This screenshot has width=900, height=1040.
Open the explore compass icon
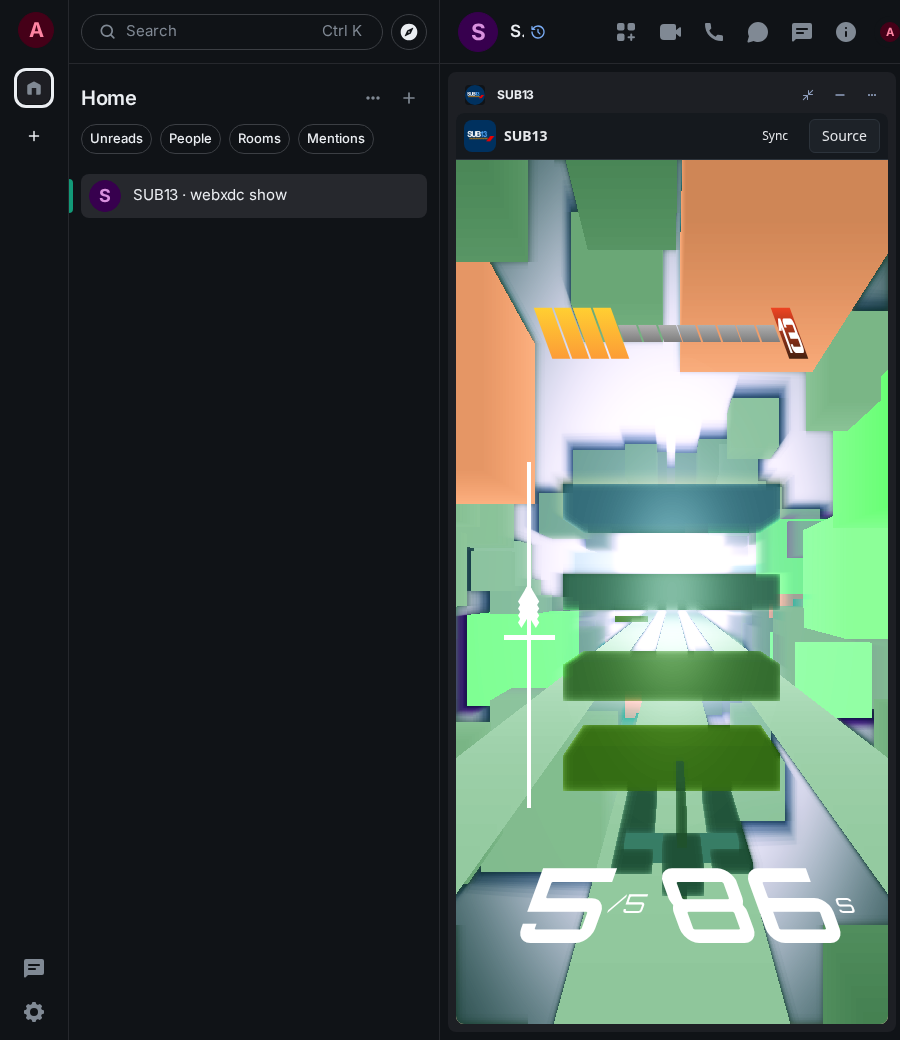409,32
